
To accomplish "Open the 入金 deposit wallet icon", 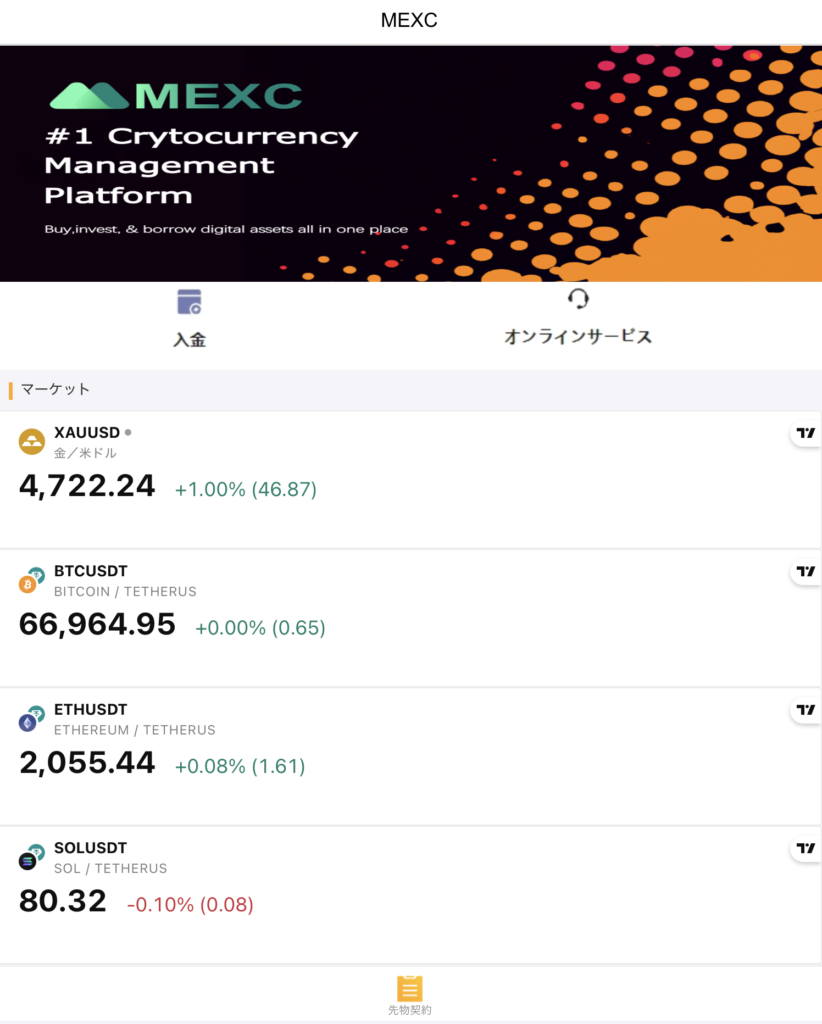I will pos(189,302).
